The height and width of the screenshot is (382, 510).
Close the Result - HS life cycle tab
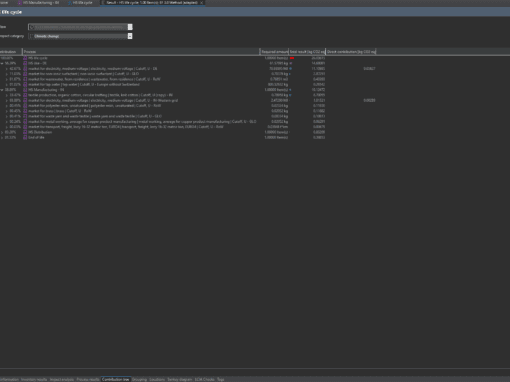[202, 3]
